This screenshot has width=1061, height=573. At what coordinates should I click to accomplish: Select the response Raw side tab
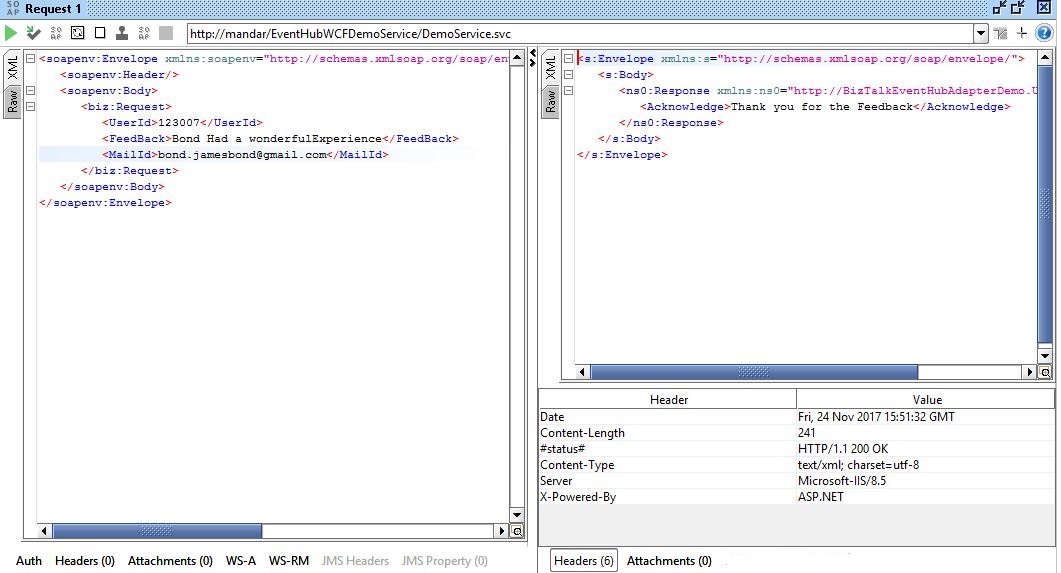[550, 101]
